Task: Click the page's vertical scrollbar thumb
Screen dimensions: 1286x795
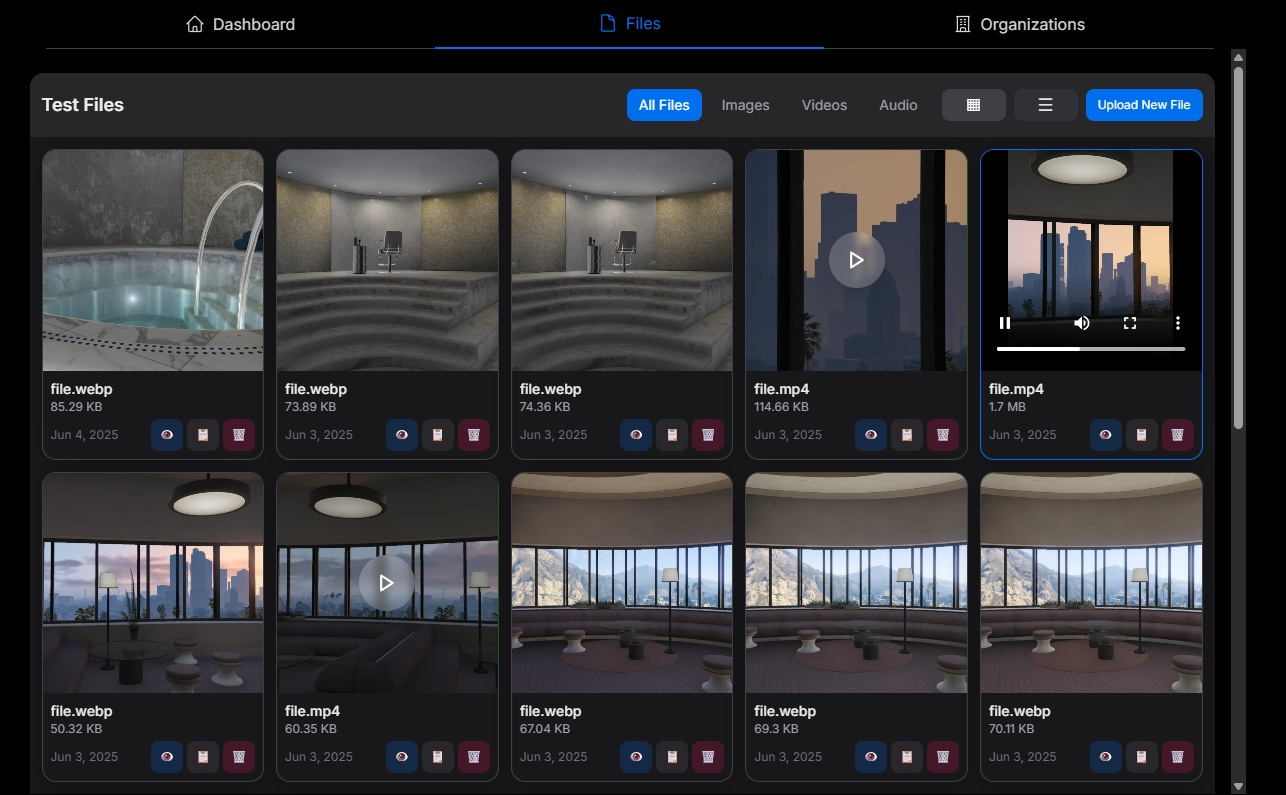Action: click(1238, 248)
